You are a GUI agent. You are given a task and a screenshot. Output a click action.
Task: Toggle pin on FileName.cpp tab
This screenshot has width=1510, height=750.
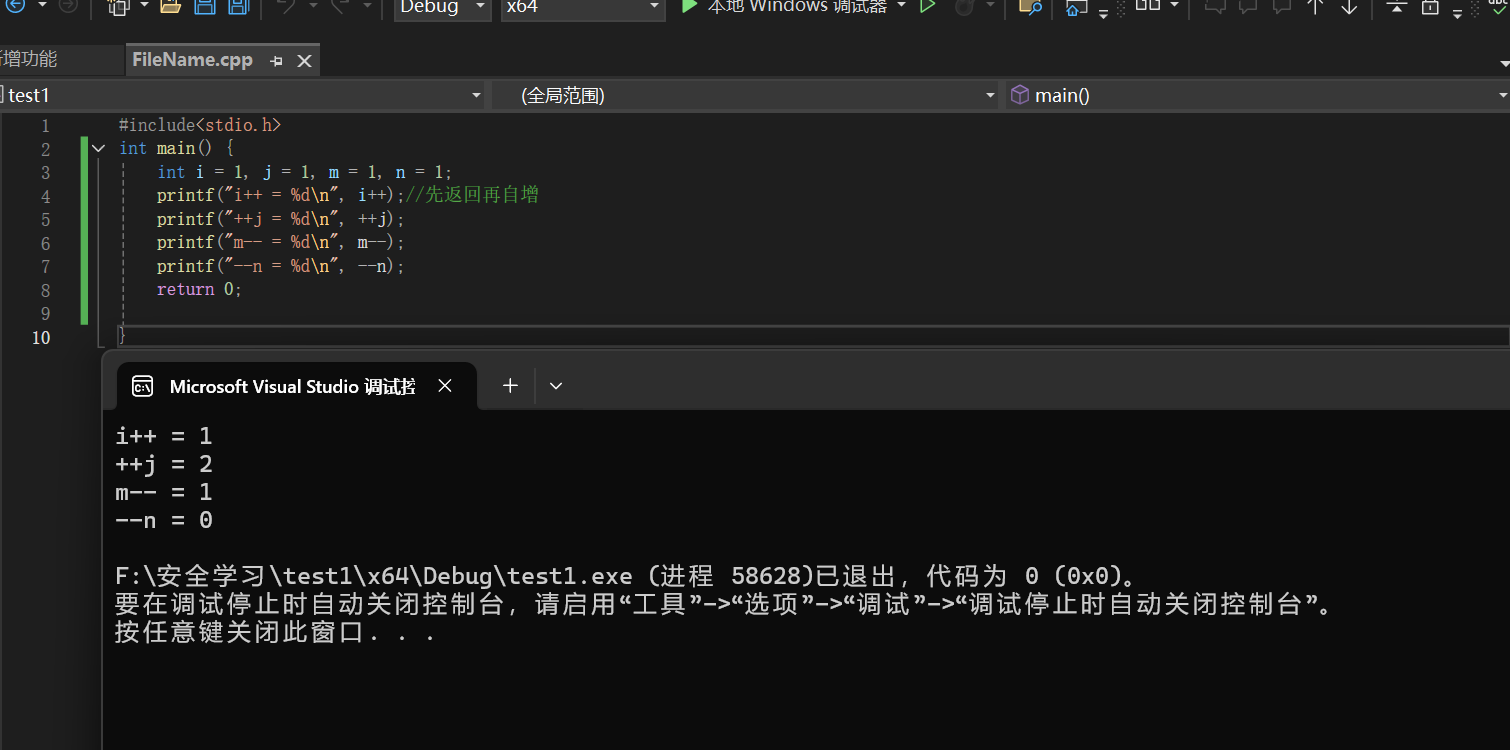277,61
